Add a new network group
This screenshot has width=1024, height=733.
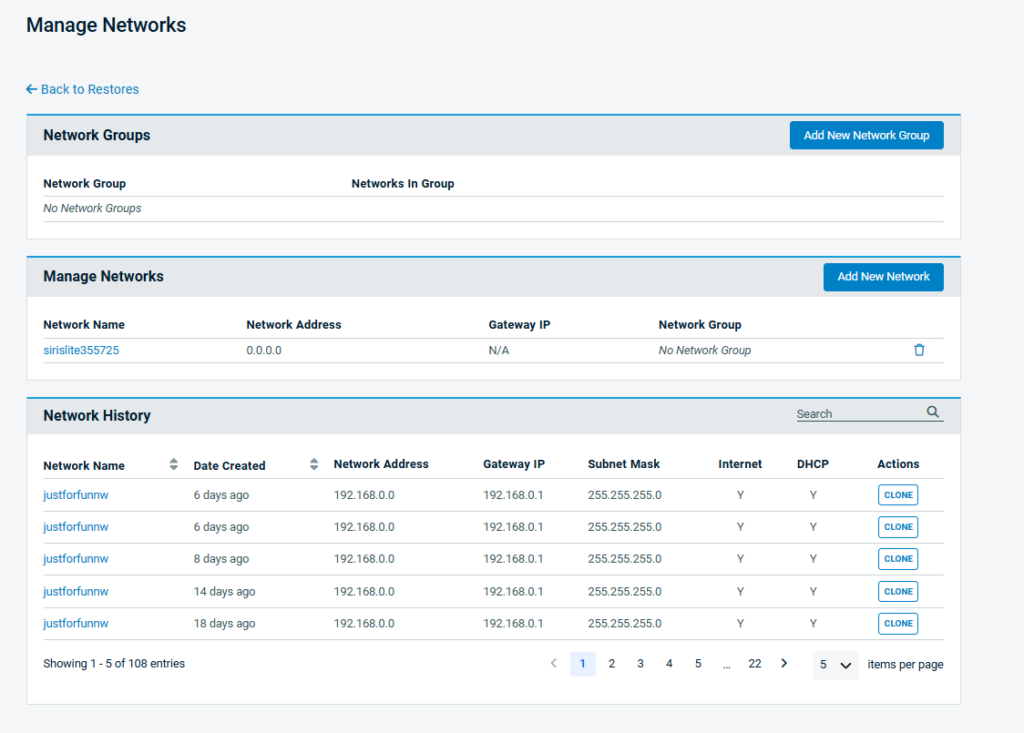[866, 135]
